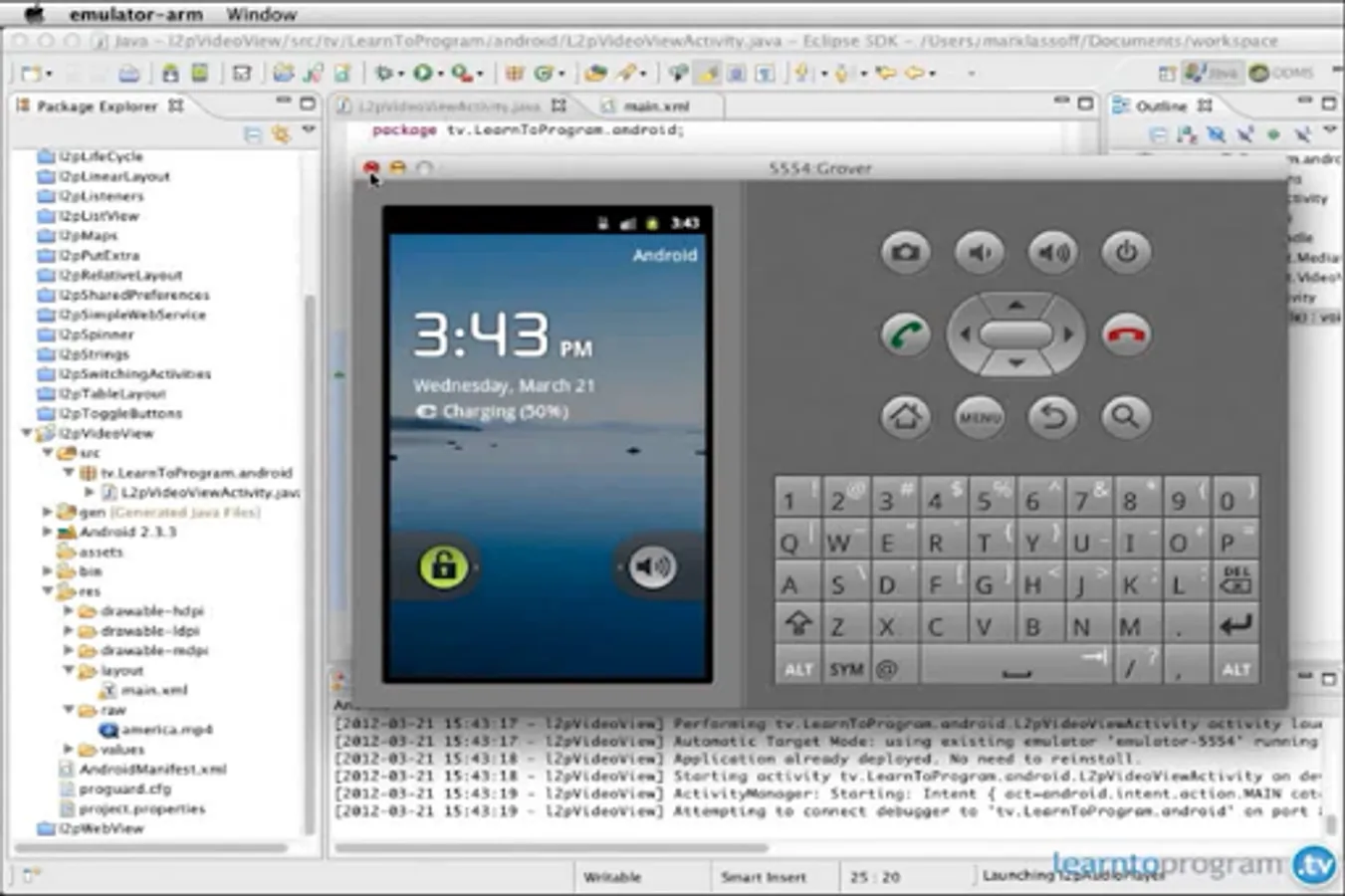Open the Package Explorer view menu arrow

click(x=309, y=130)
